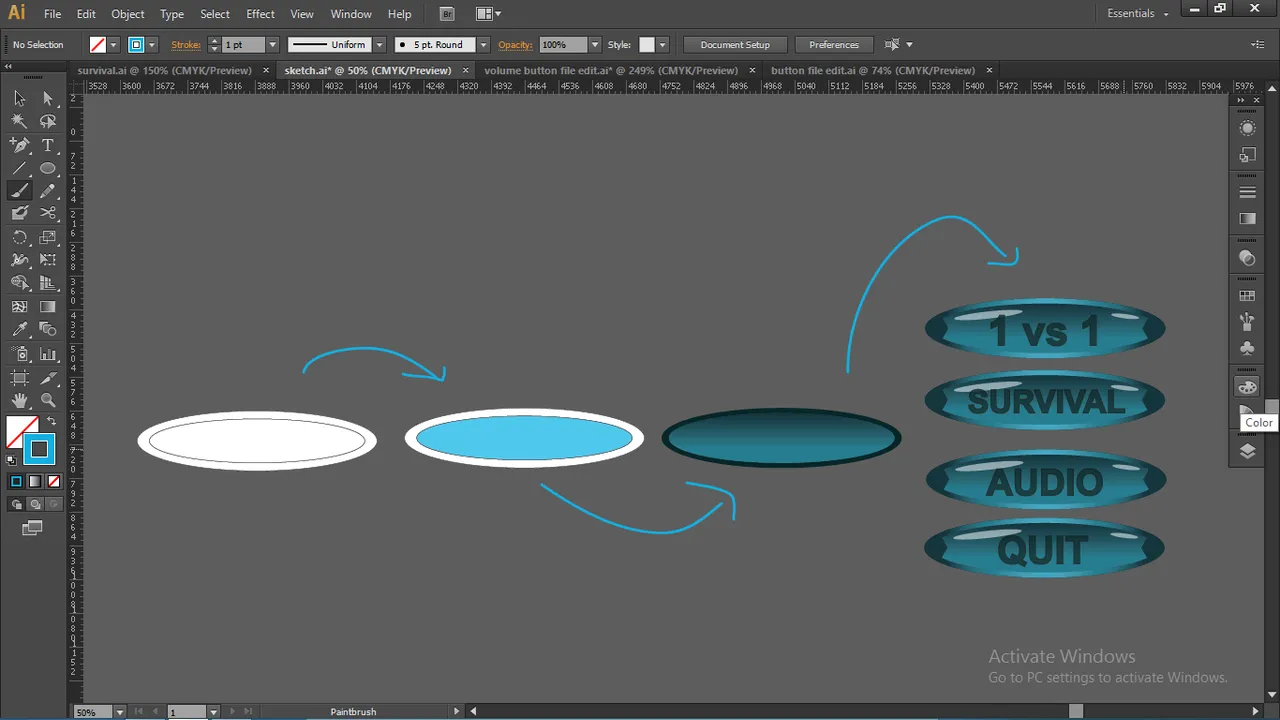Select the Slice tool
Image resolution: width=1280 pixels, height=720 pixels.
(47, 378)
